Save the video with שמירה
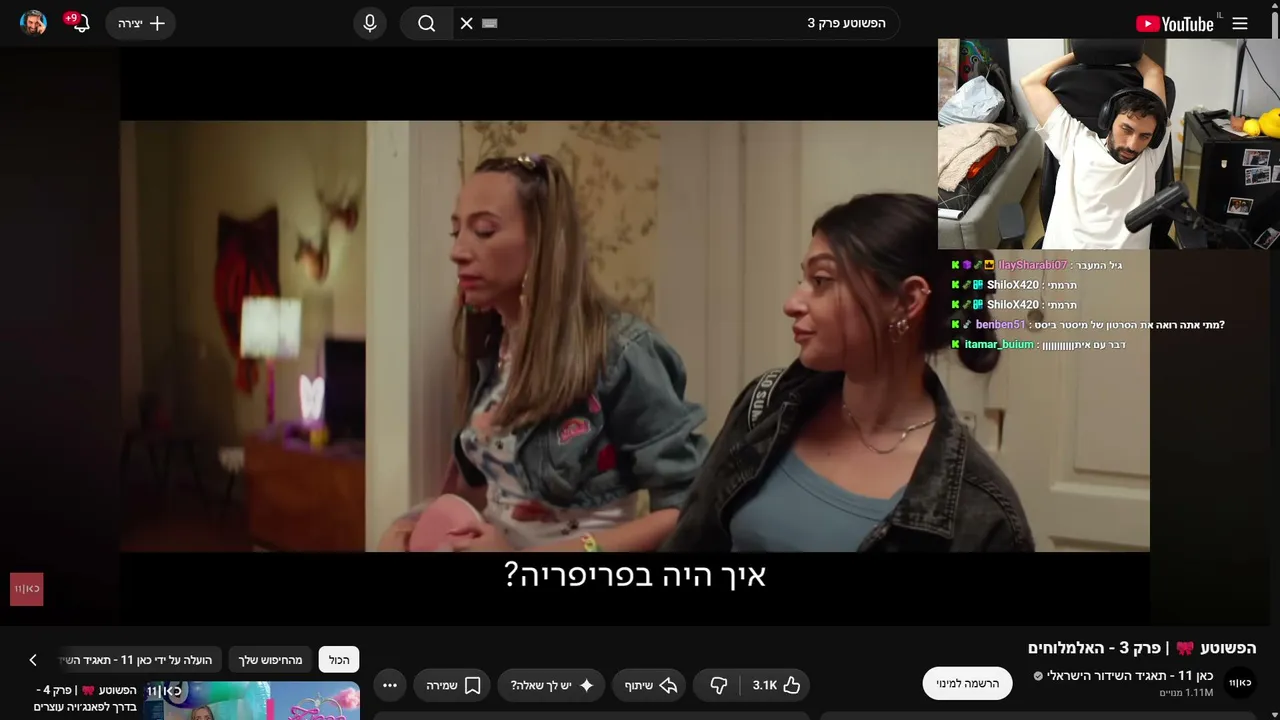 pos(453,685)
